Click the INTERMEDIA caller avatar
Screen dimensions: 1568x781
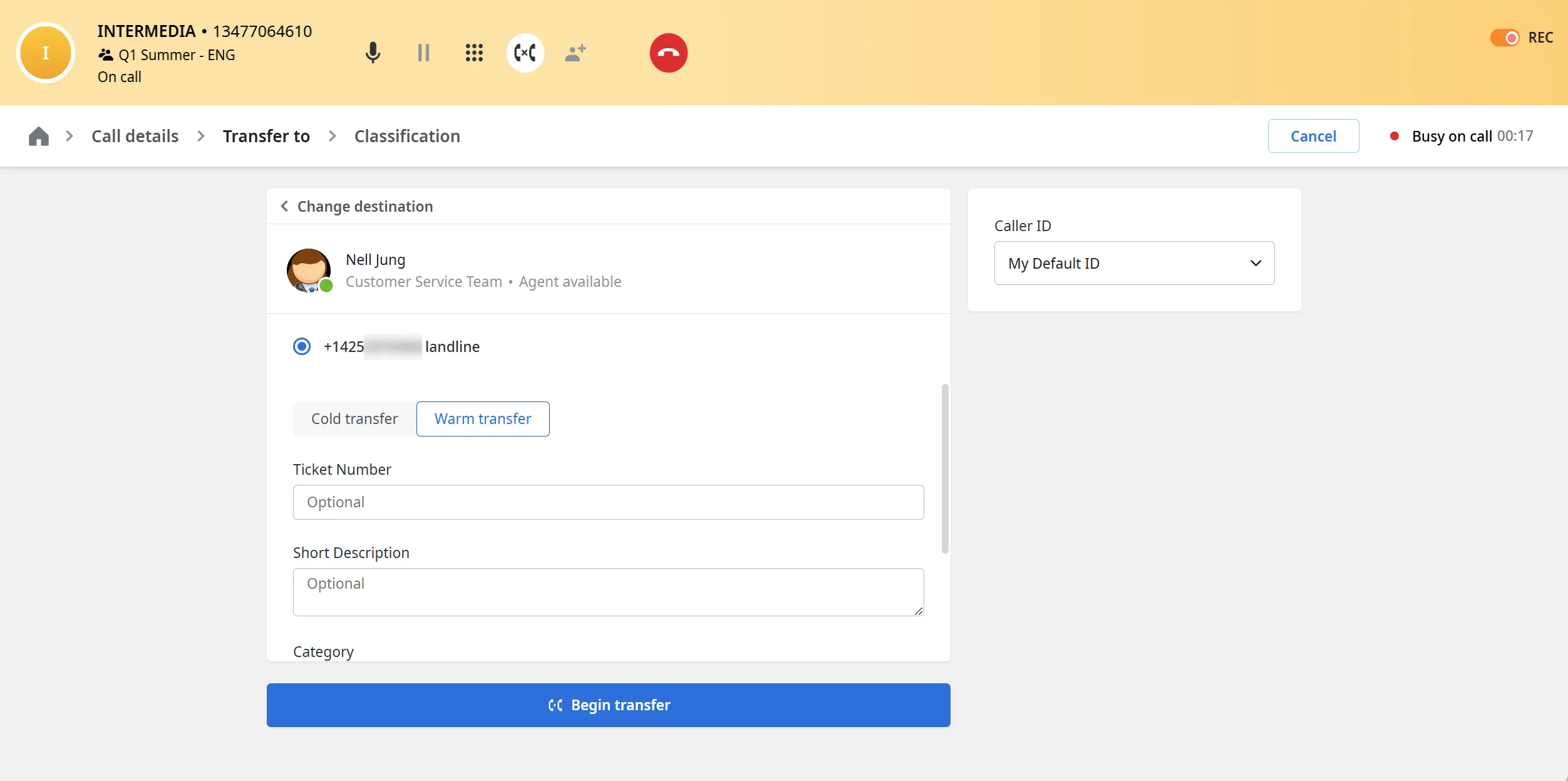pos(46,53)
